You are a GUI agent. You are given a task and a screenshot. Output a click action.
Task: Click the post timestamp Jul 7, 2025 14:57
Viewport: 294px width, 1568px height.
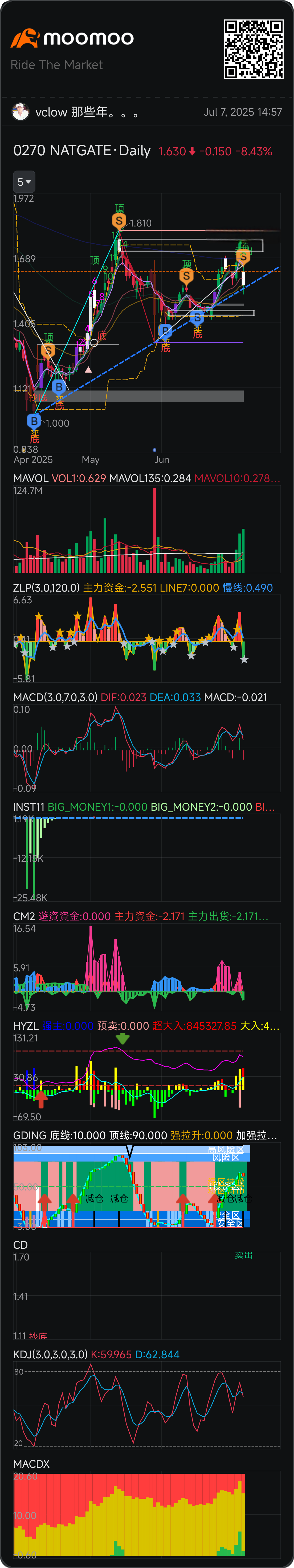click(243, 112)
